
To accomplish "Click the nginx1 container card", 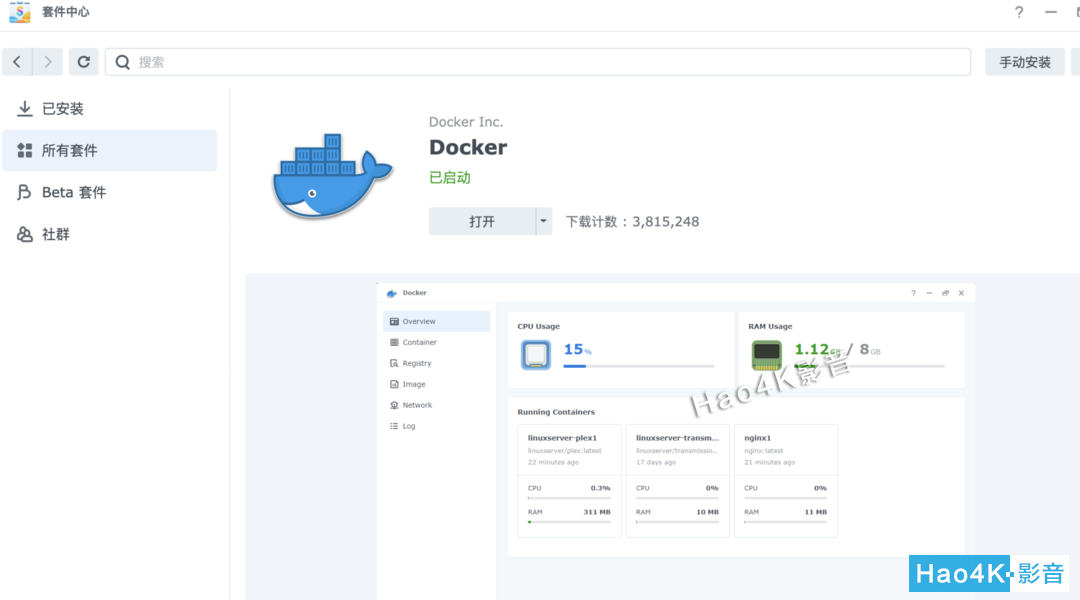I will 786,481.
